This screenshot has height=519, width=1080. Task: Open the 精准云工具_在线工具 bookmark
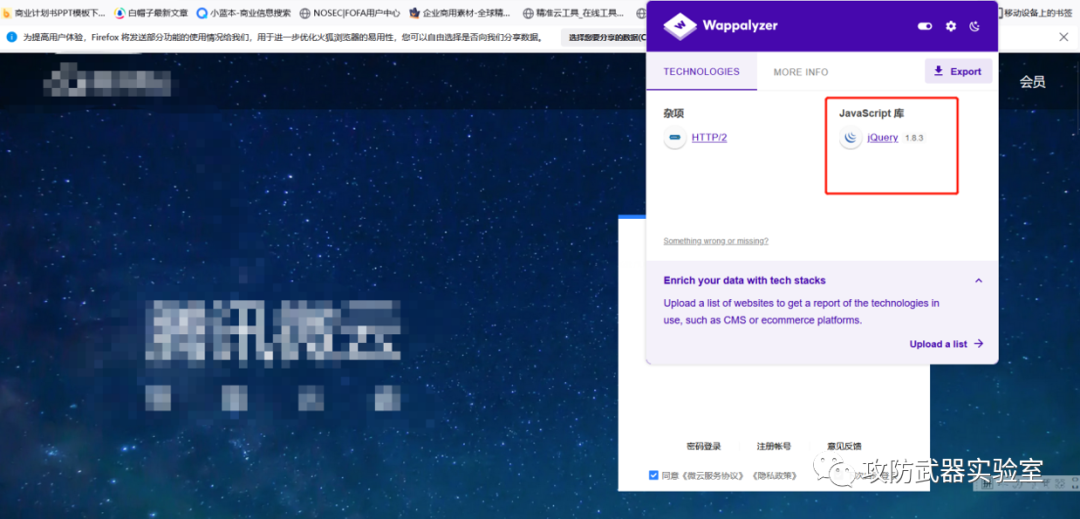574,12
